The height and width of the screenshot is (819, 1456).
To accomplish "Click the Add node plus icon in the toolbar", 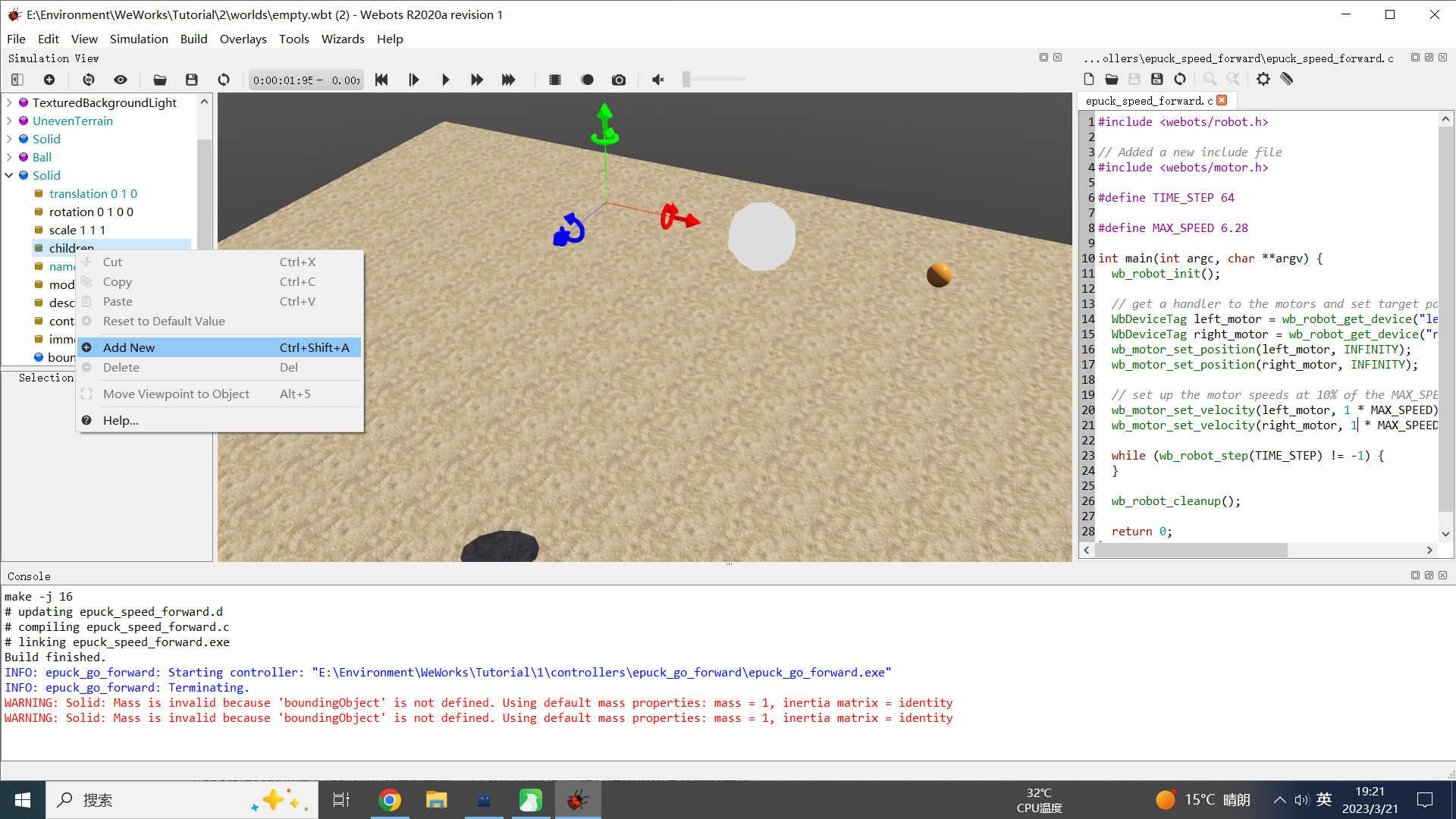I will [x=49, y=80].
